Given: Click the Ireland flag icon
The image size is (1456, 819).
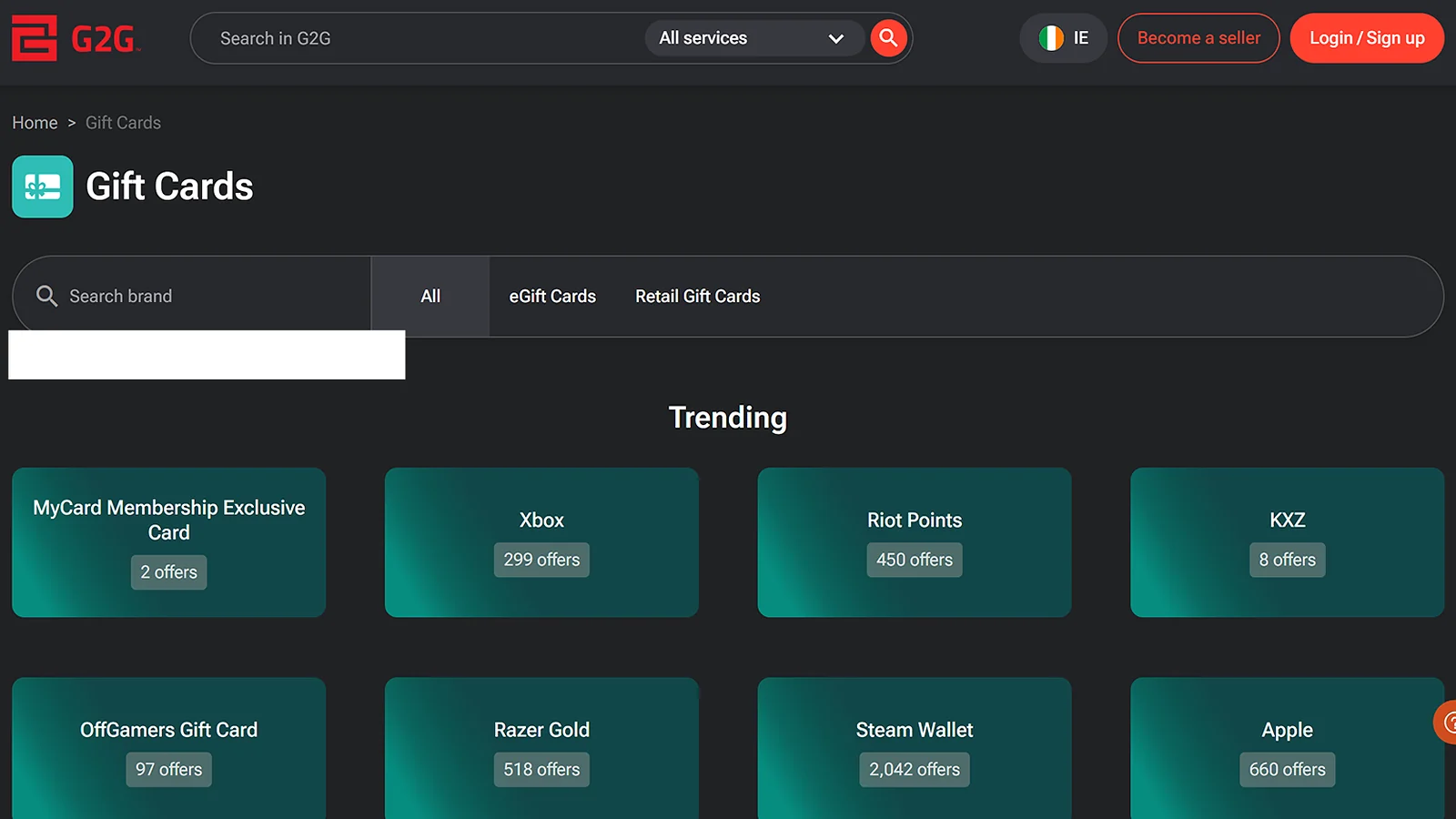Looking at the screenshot, I should coord(1051,38).
